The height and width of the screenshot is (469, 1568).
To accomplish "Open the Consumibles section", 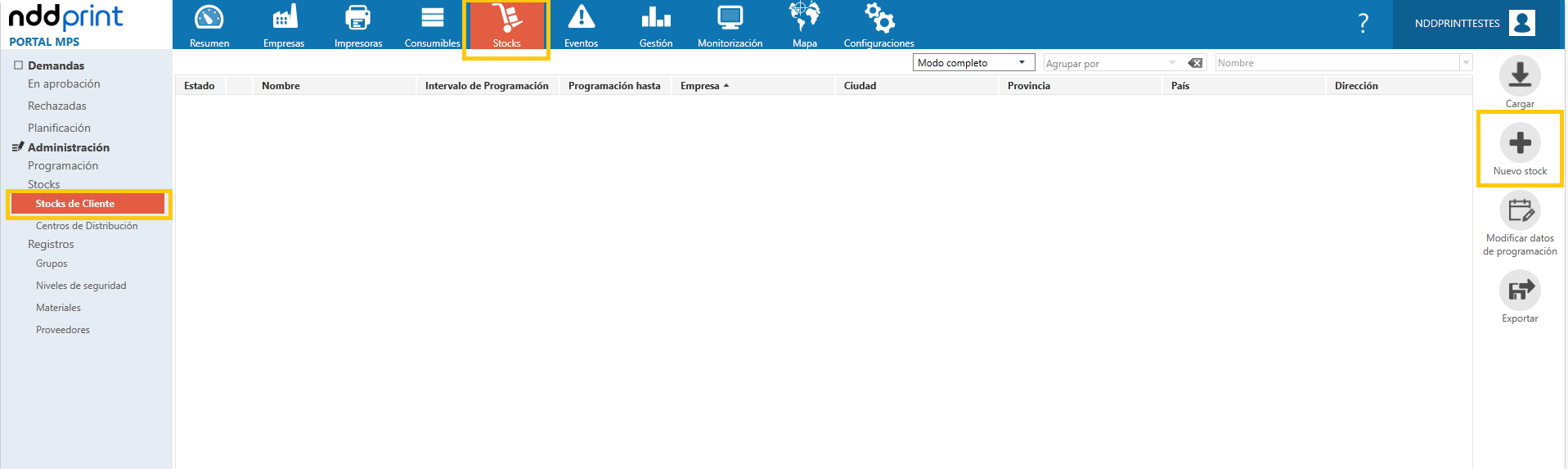I will click(x=432, y=25).
